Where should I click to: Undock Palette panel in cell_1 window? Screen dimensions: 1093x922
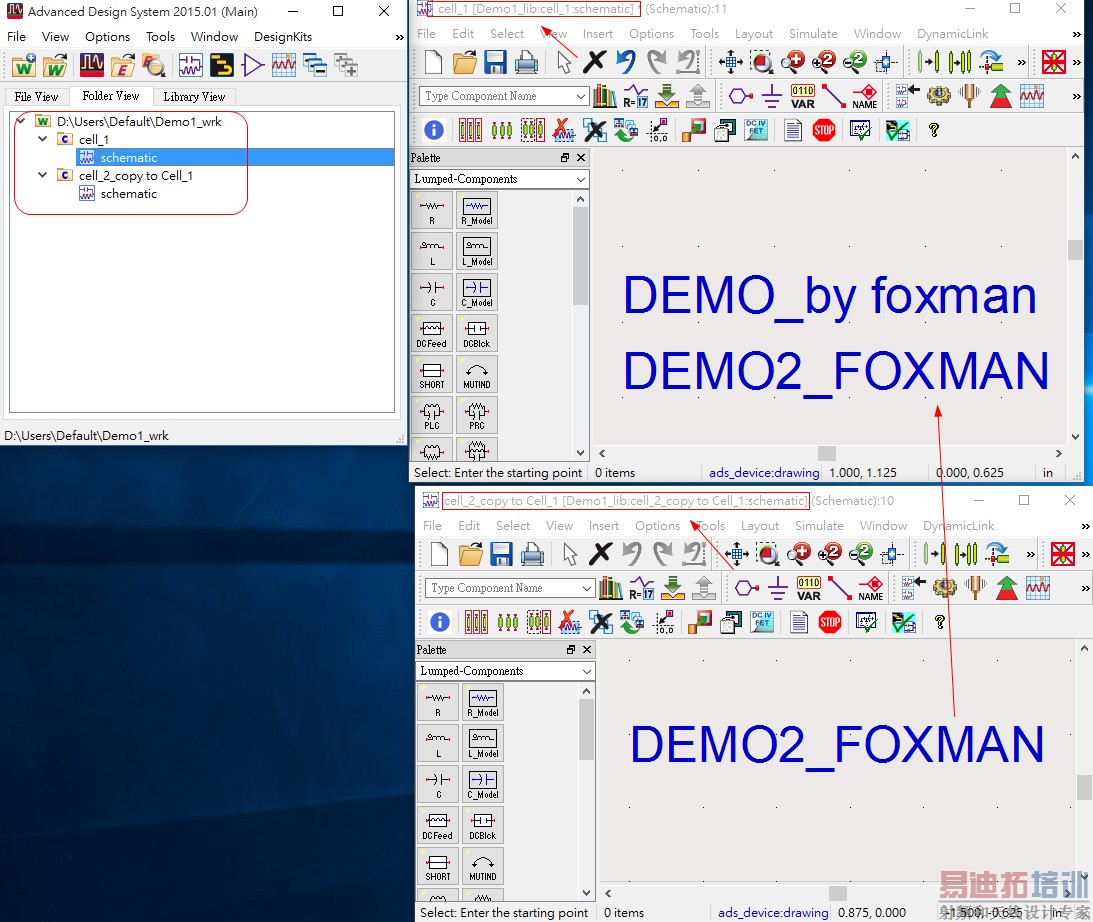565,157
